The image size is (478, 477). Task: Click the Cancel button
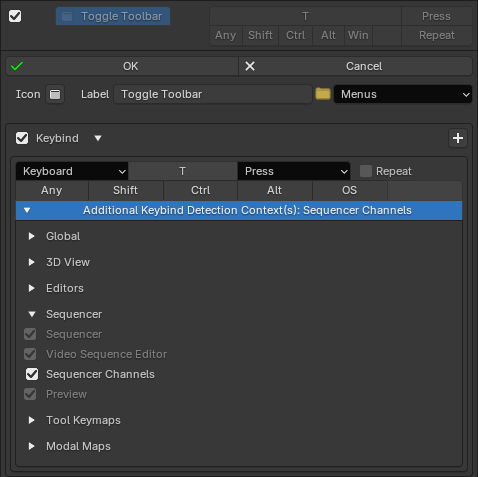[355, 66]
